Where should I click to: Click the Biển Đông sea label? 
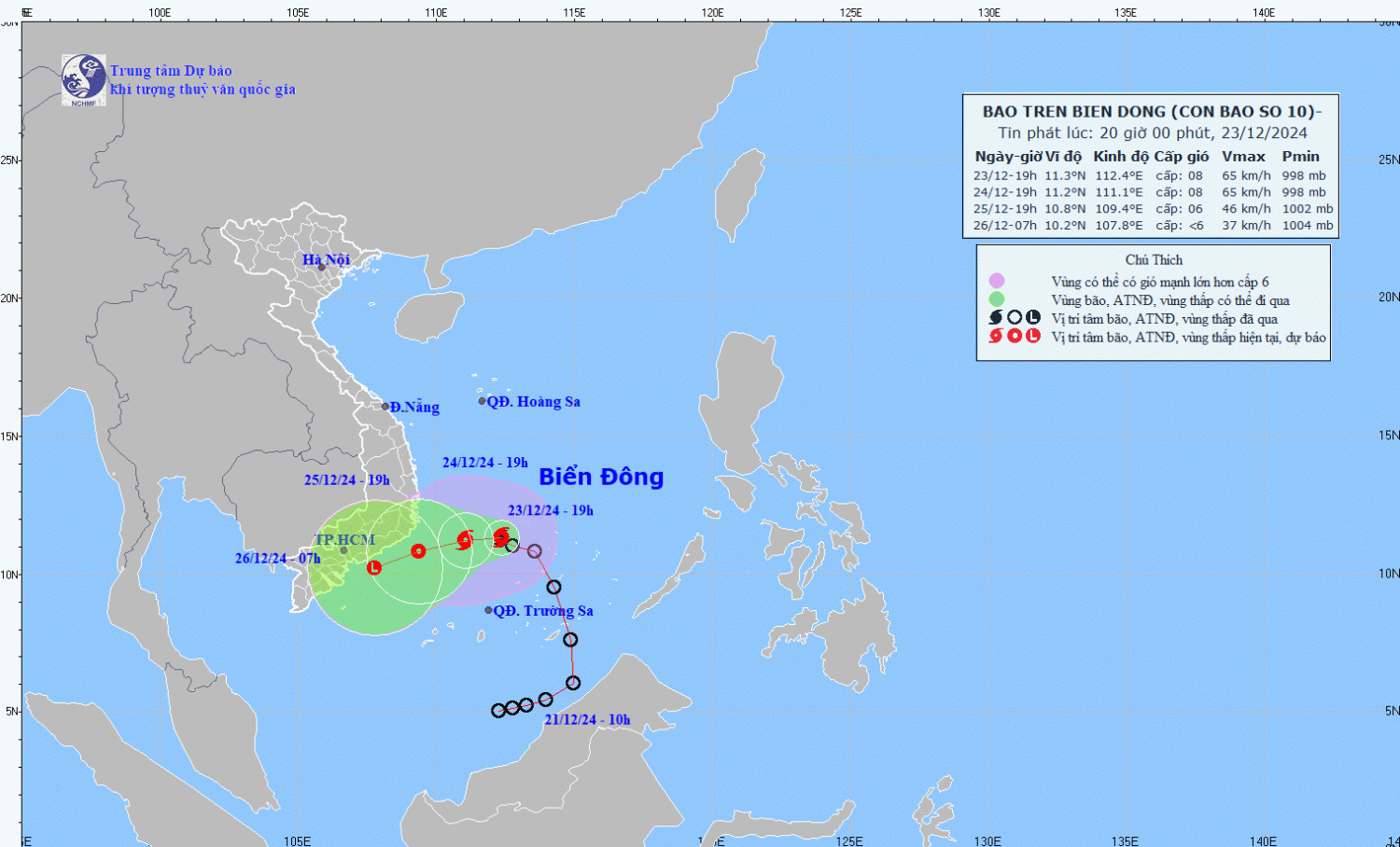click(x=601, y=477)
